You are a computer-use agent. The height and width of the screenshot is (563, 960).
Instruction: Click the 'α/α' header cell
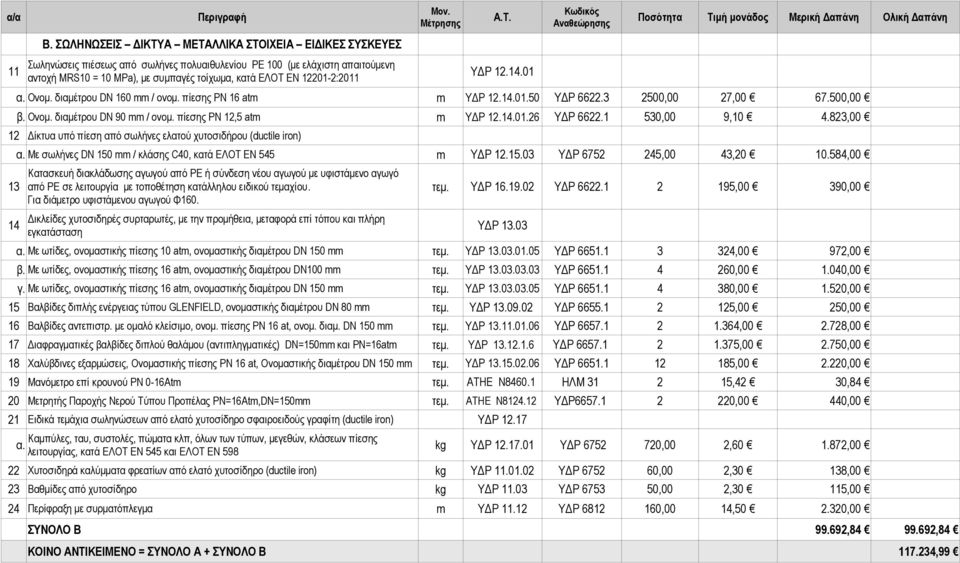[x=13, y=17]
